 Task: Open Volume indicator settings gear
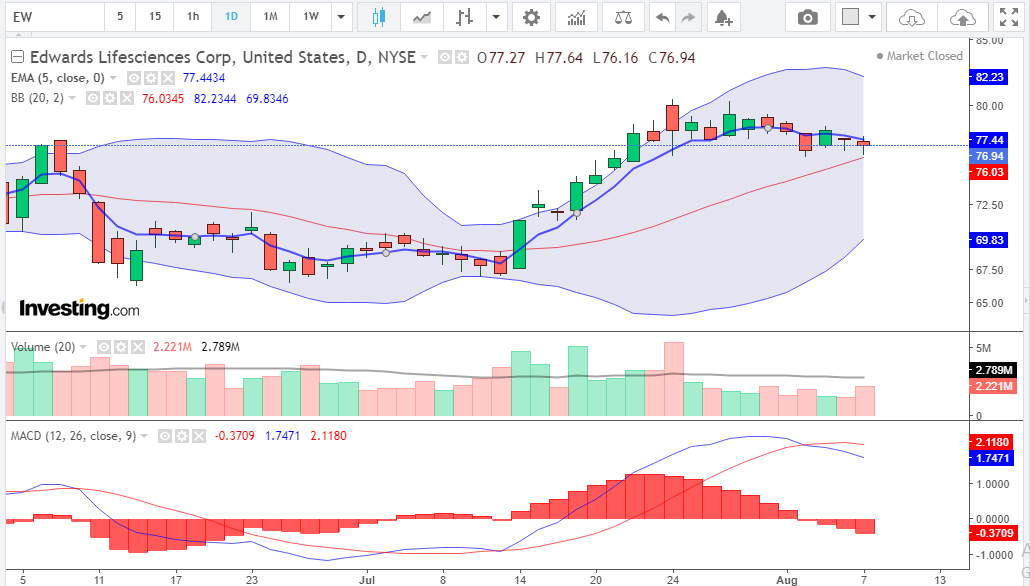[121, 347]
